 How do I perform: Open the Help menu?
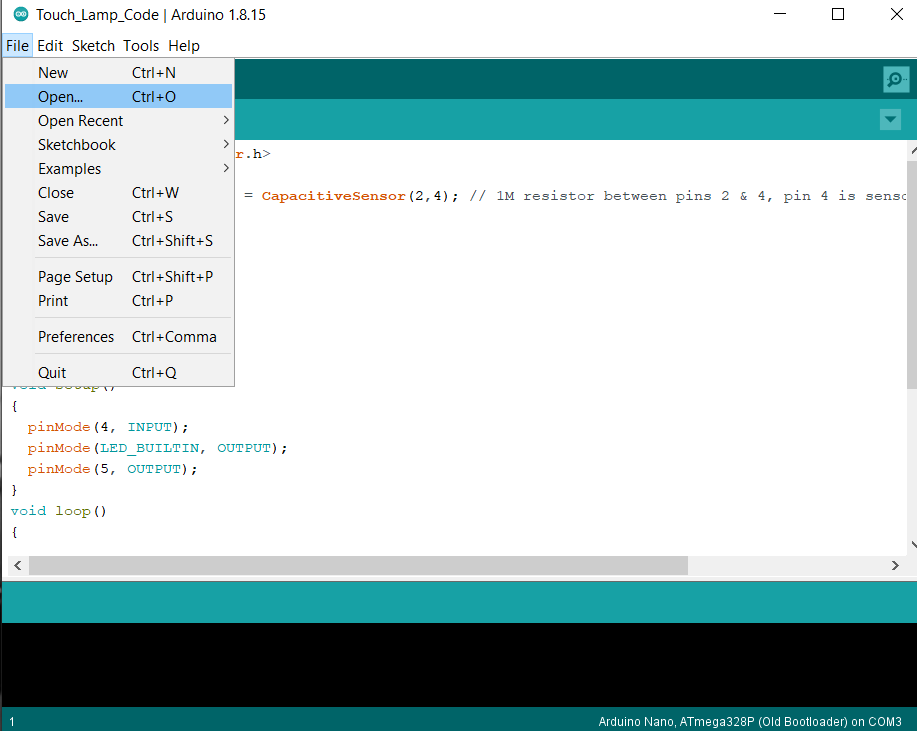click(184, 45)
